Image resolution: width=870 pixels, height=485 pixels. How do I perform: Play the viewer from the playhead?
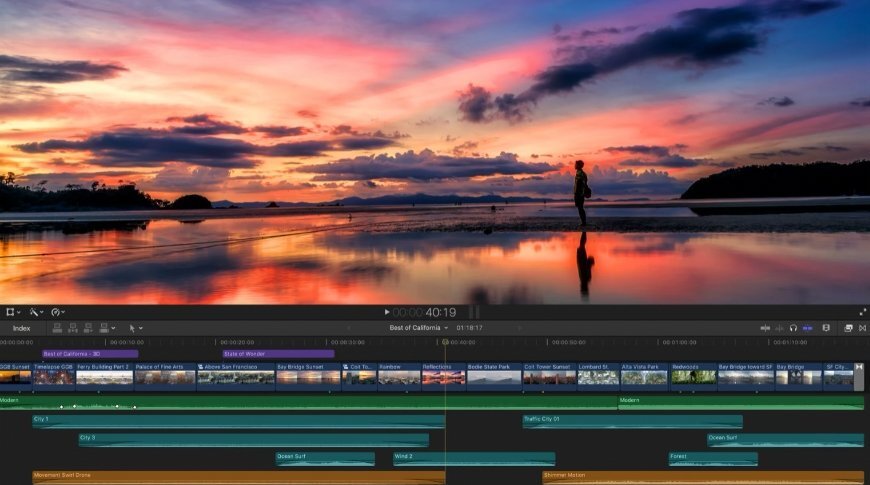point(387,312)
